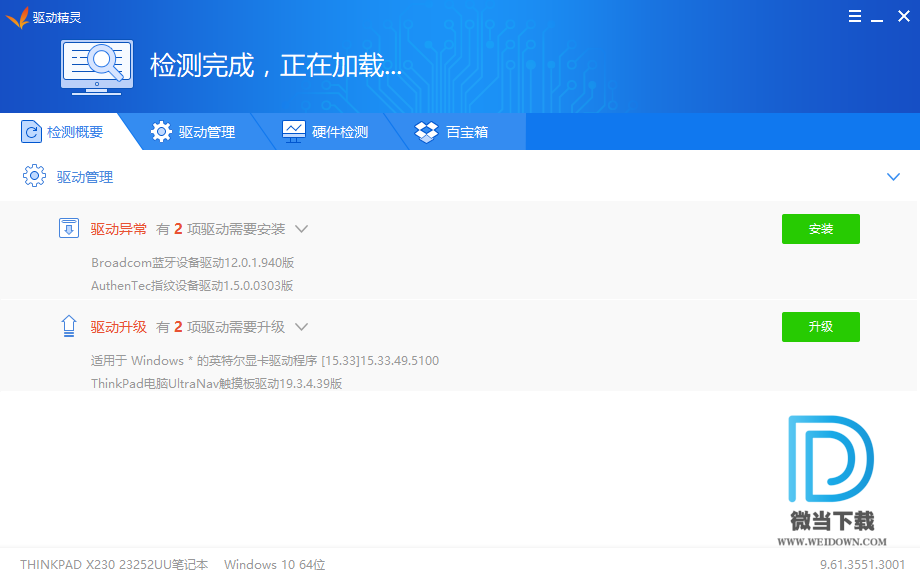Open the hamburger main menu icon
Image resolution: width=920 pixels, height=580 pixels.
[855, 16]
